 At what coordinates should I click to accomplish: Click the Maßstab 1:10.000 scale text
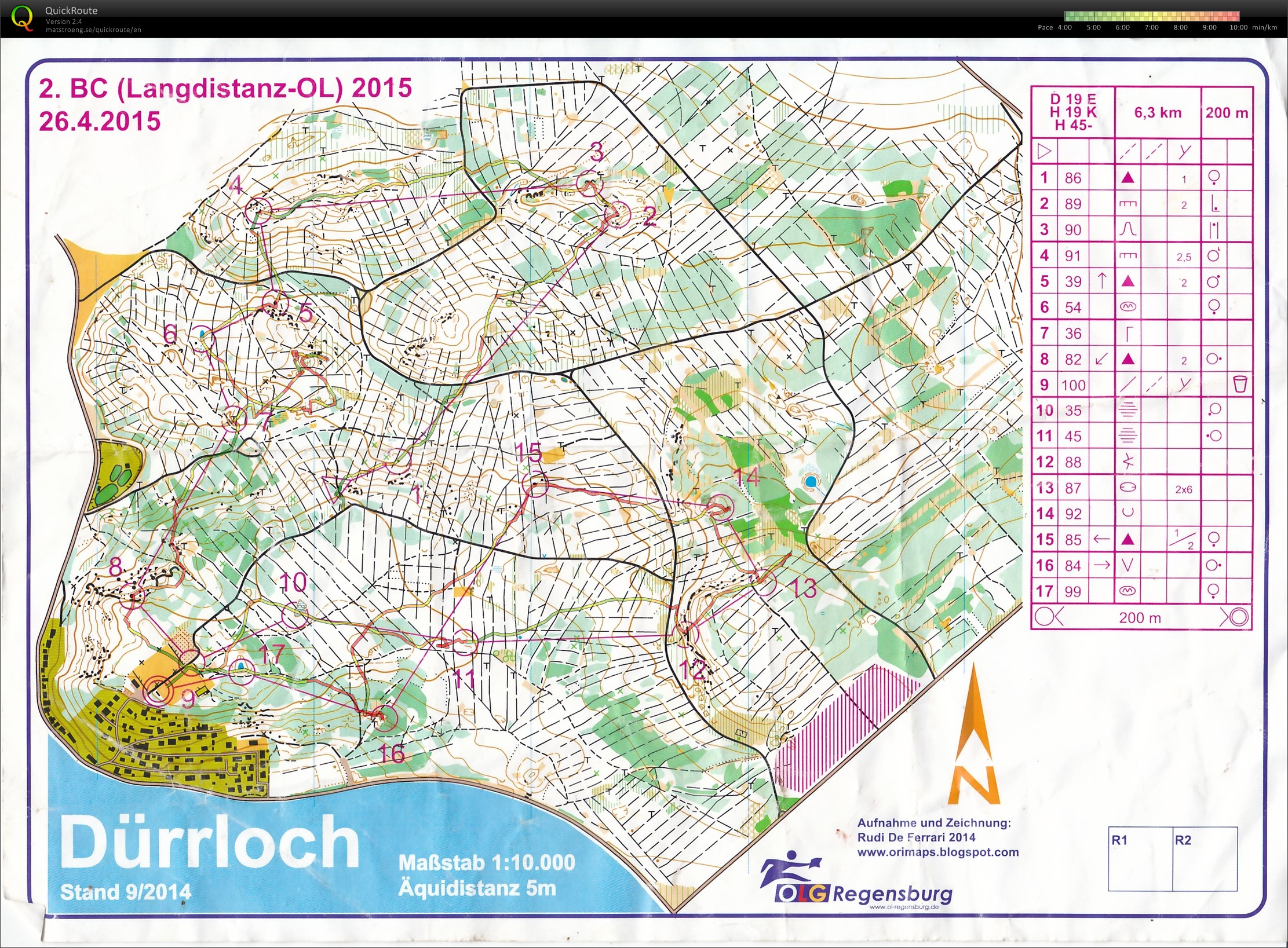[x=487, y=862]
